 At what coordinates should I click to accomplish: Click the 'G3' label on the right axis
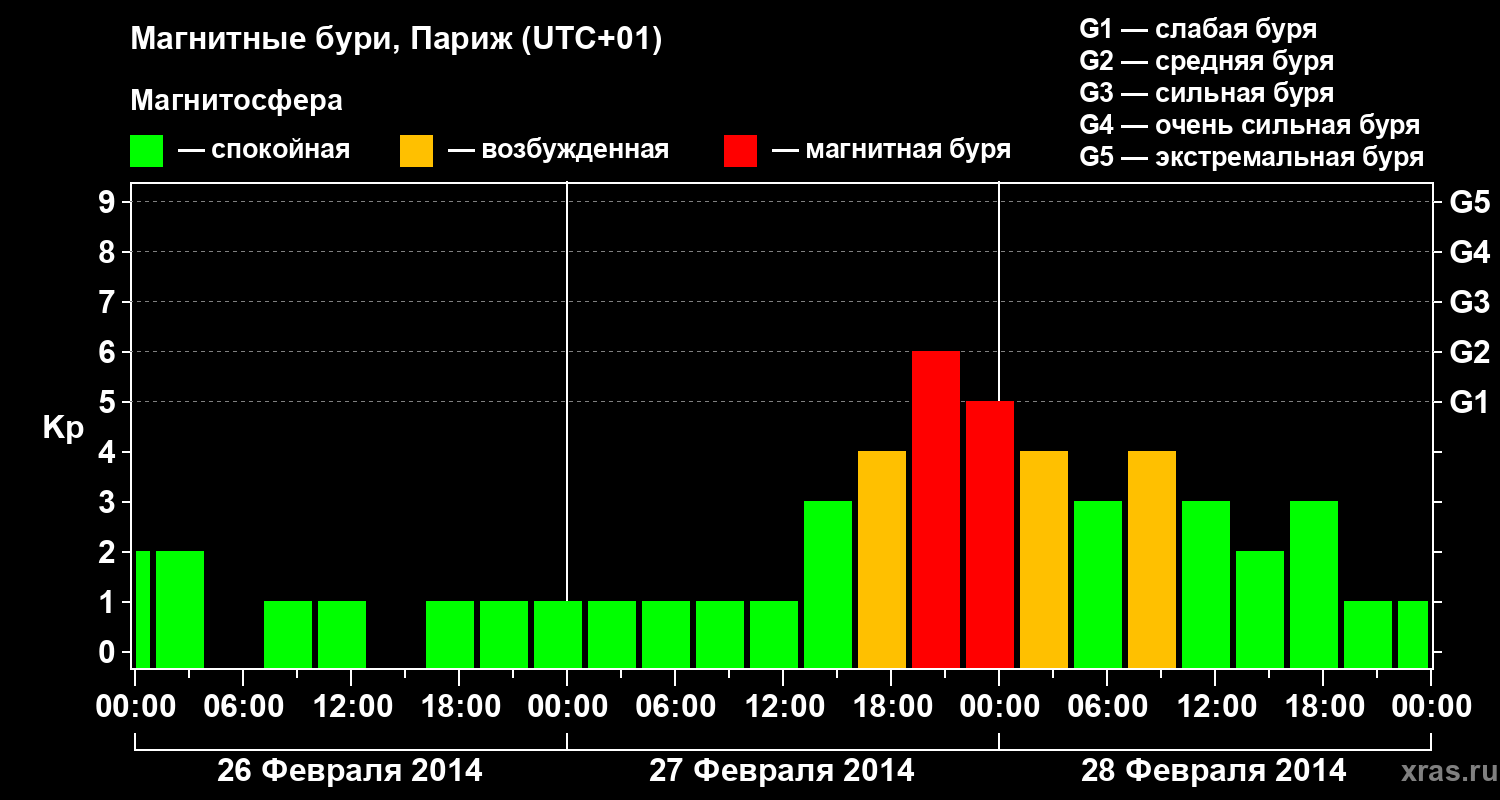click(x=1469, y=302)
